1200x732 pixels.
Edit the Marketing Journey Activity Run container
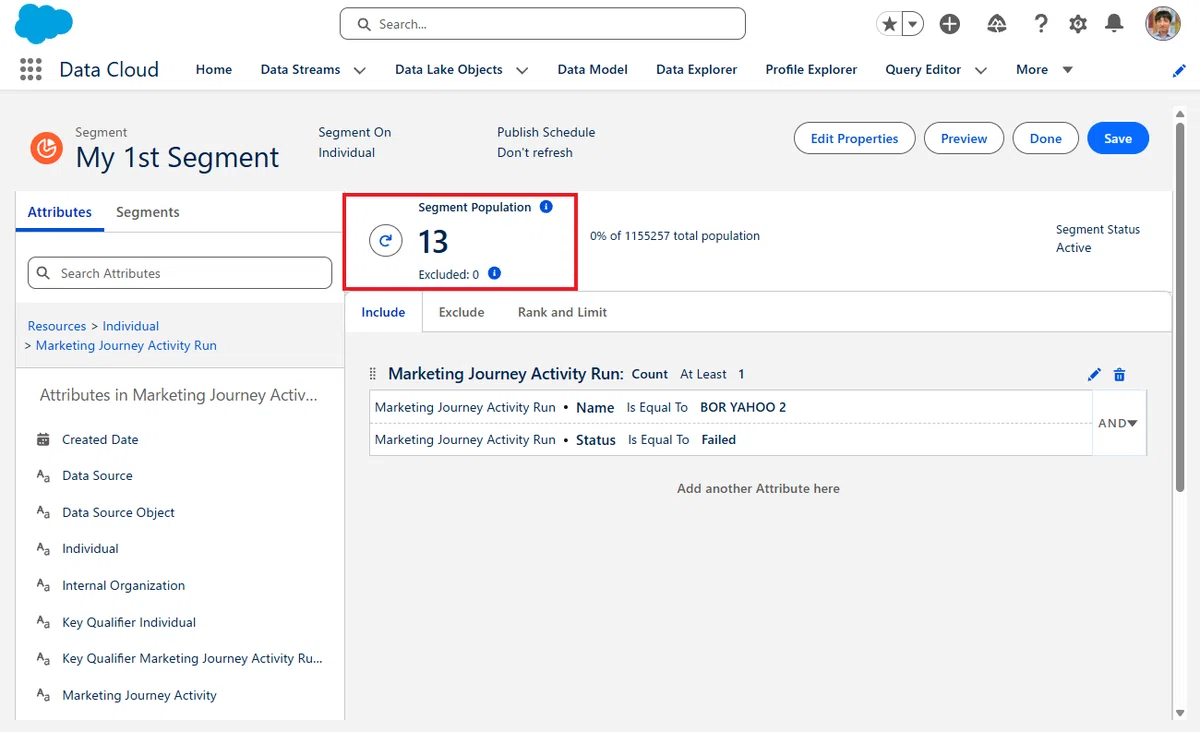click(1094, 374)
